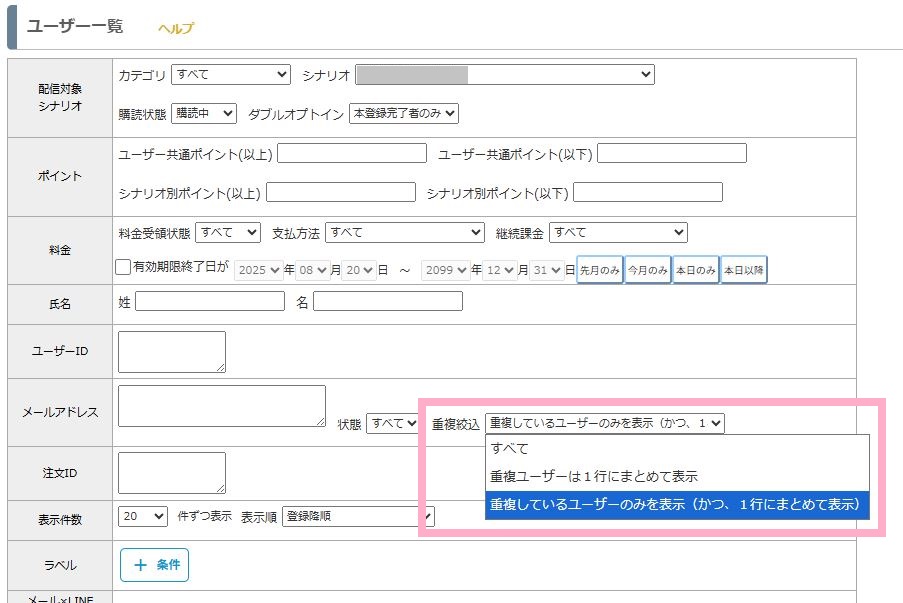Click ユーザー共通ポイント(以上) input field

(351, 153)
